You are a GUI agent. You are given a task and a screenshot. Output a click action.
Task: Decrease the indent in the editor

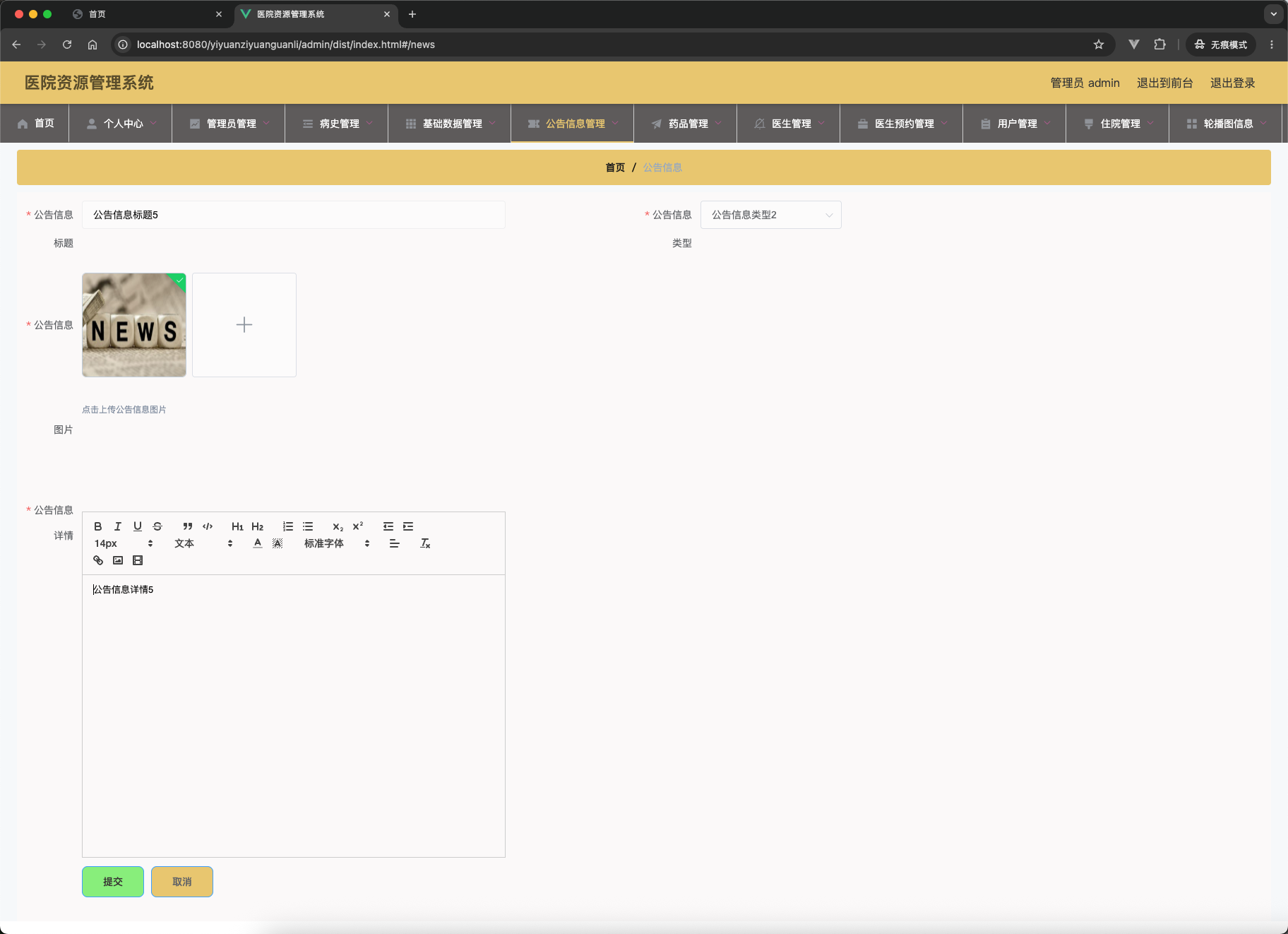388,526
